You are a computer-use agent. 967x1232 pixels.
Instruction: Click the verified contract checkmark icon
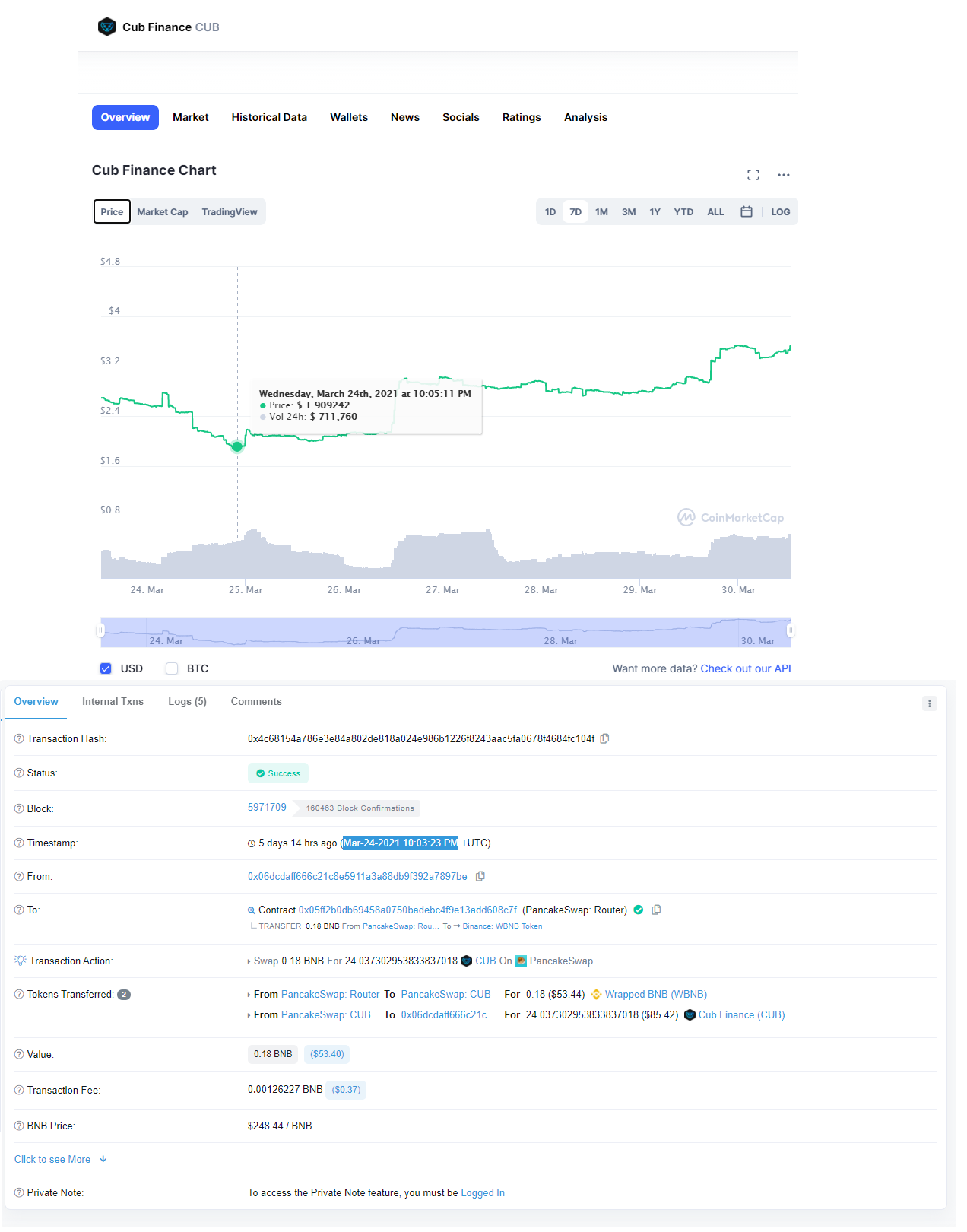point(639,910)
